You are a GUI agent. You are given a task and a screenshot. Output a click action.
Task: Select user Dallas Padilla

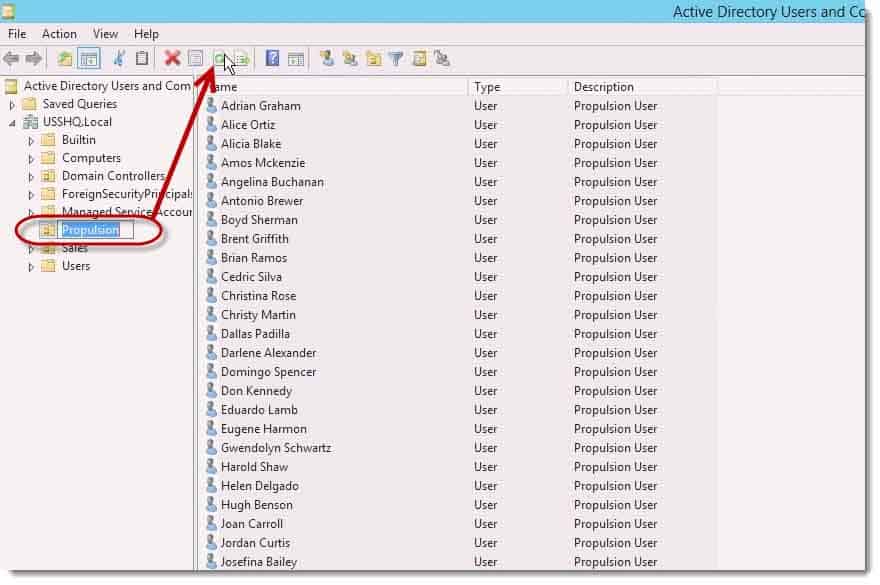255,334
